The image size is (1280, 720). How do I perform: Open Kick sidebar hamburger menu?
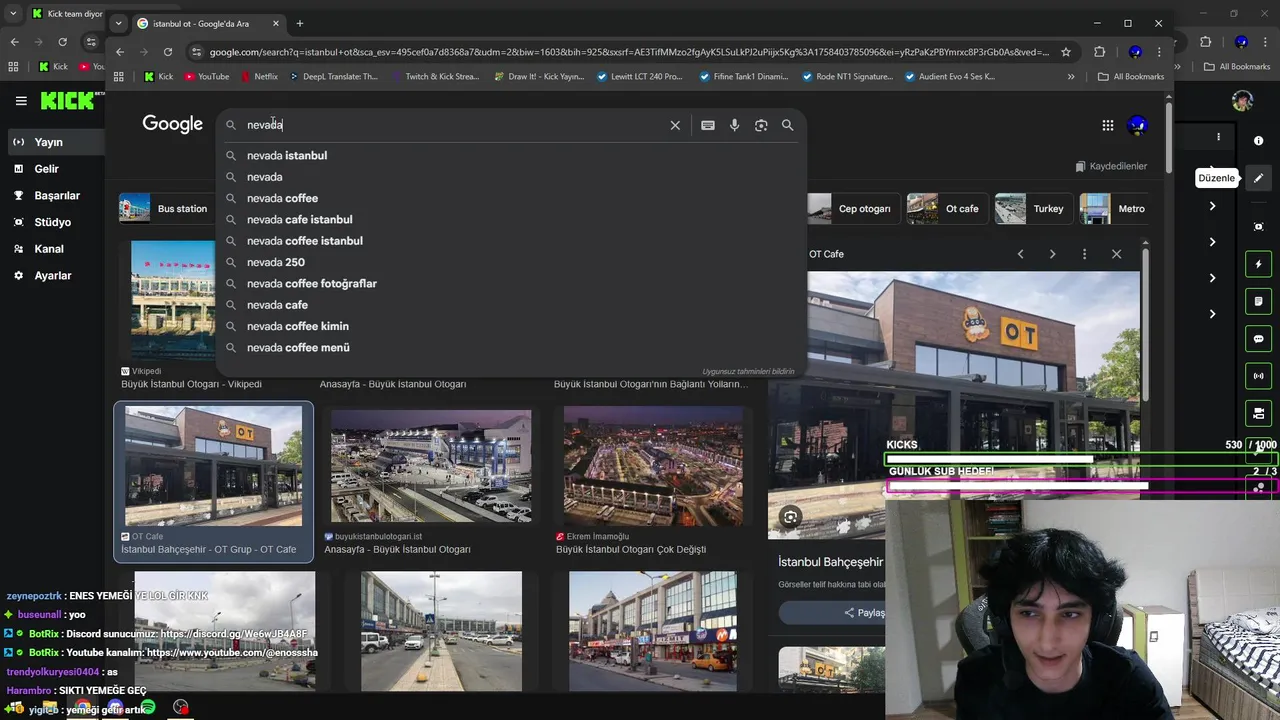pos(21,100)
